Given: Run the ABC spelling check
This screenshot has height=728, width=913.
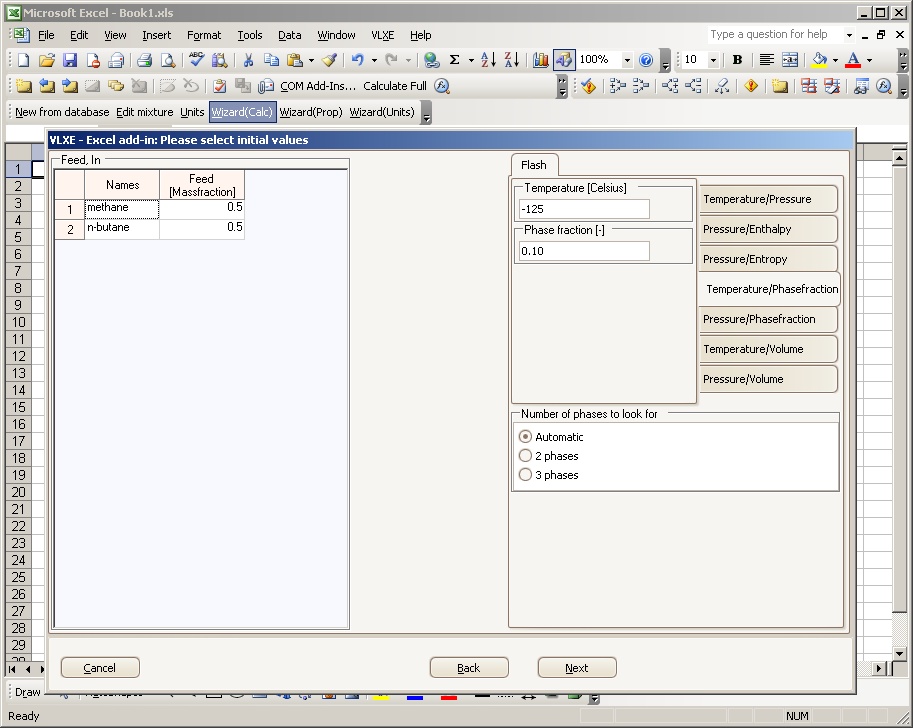Looking at the screenshot, I should [x=196, y=59].
